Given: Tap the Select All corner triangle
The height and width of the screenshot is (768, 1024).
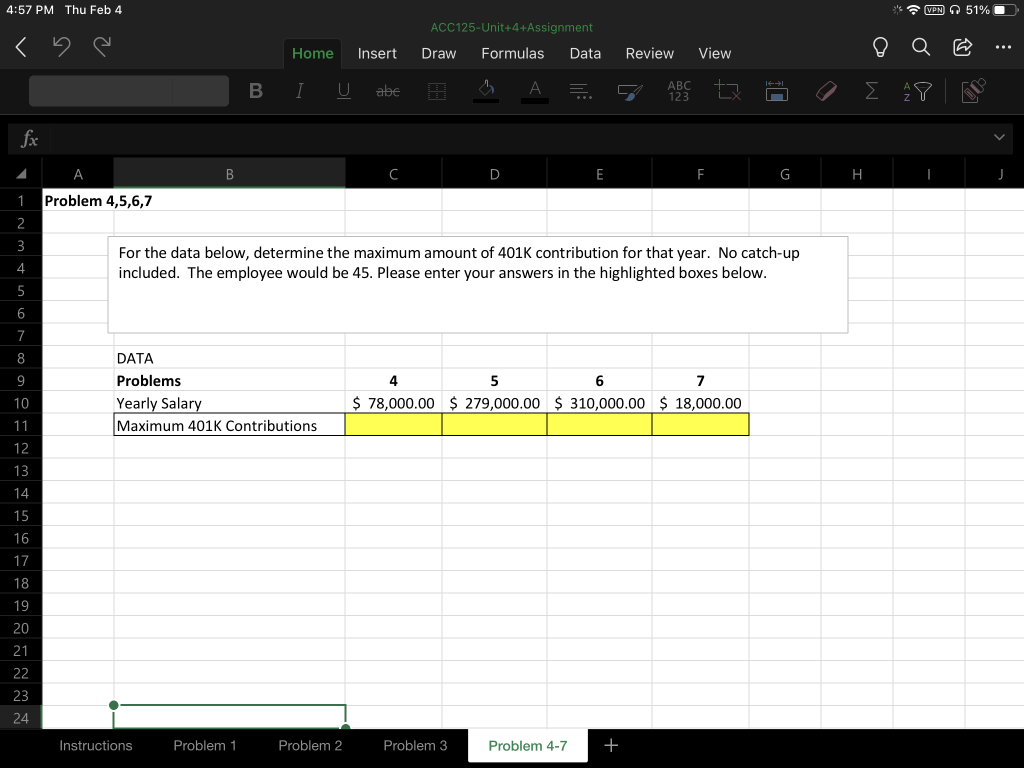Looking at the screenshot, I should tap(21, 174).
